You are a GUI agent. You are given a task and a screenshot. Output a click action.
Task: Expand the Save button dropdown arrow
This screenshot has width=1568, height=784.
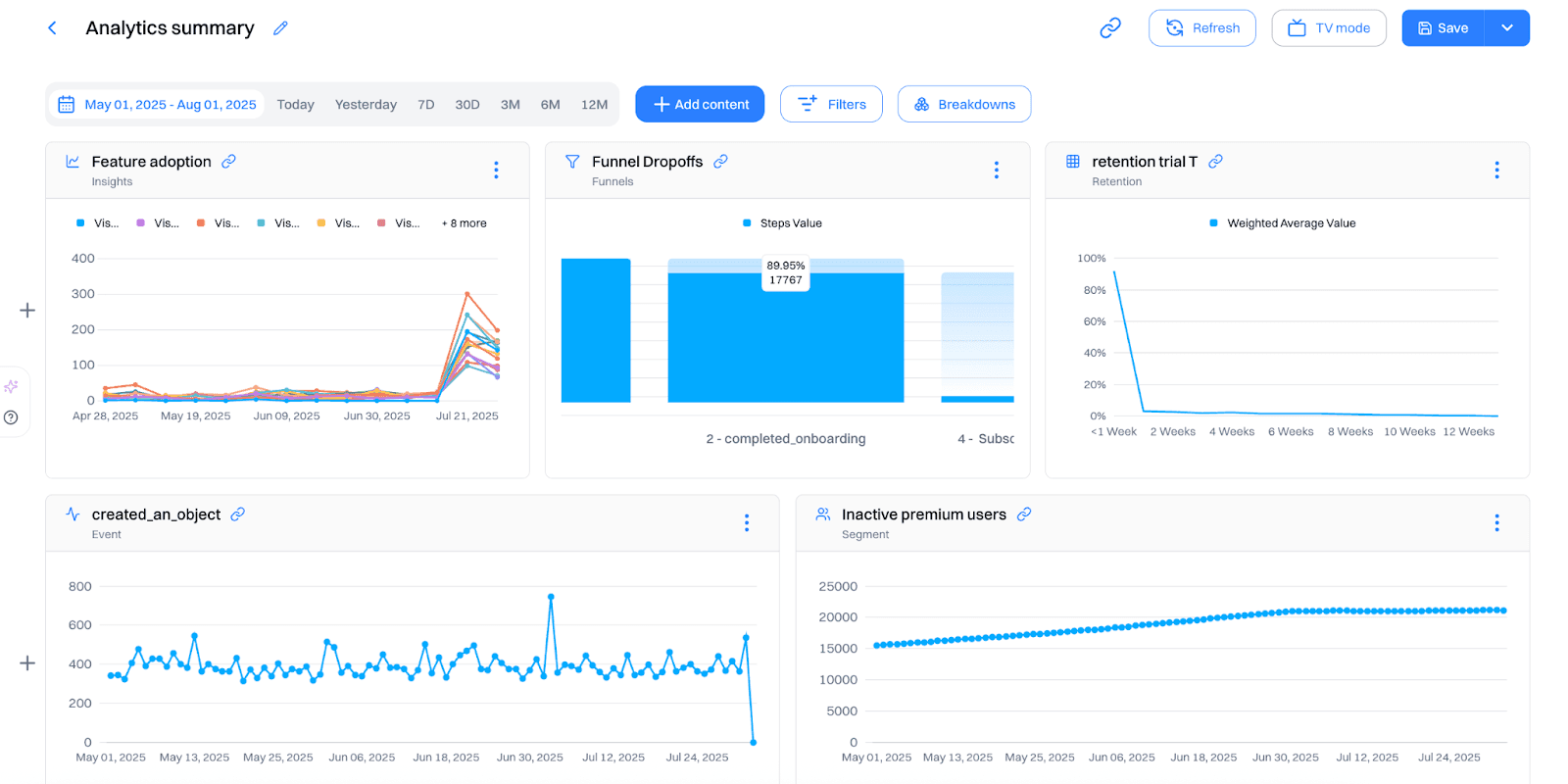1506,28
